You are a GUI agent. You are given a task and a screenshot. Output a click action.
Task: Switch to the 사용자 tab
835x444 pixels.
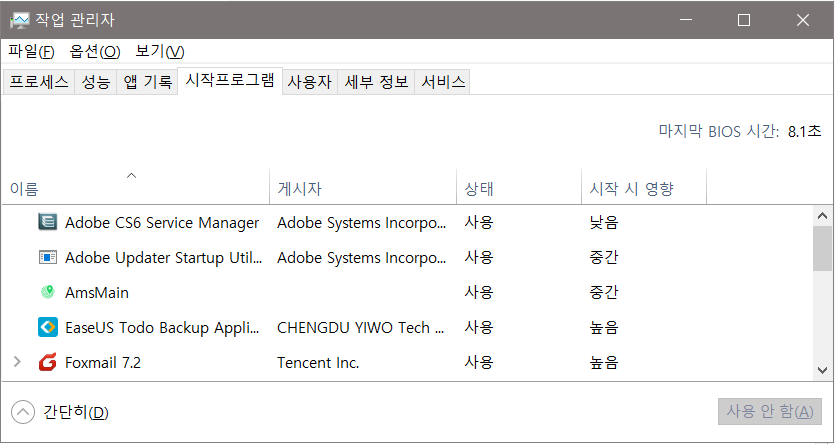[309, 82]
